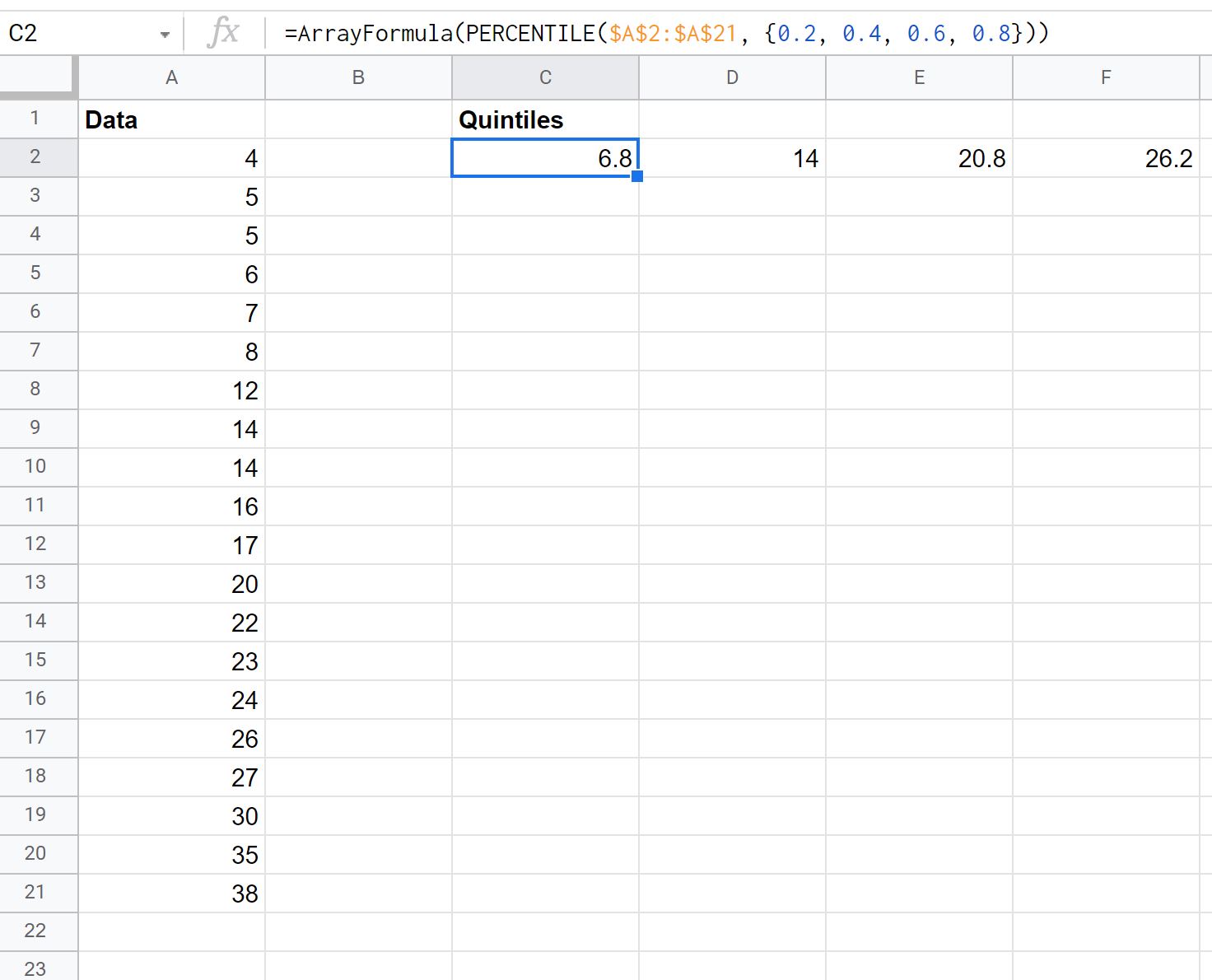Click the Quintiles header cell C1

[x=544, y=119]
